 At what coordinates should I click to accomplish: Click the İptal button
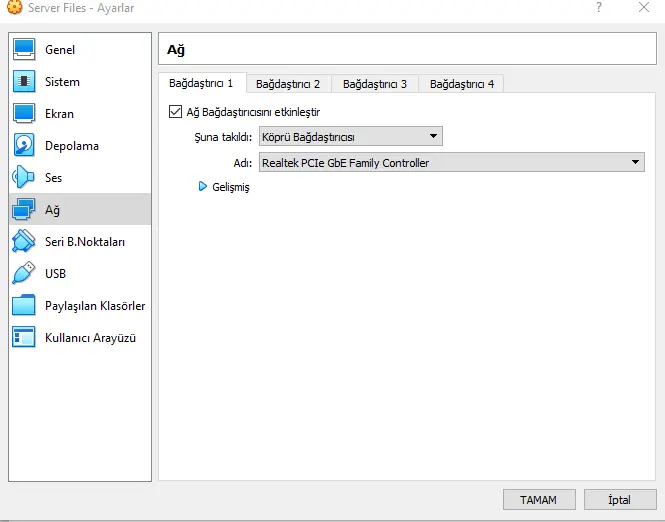pos(619,499)
